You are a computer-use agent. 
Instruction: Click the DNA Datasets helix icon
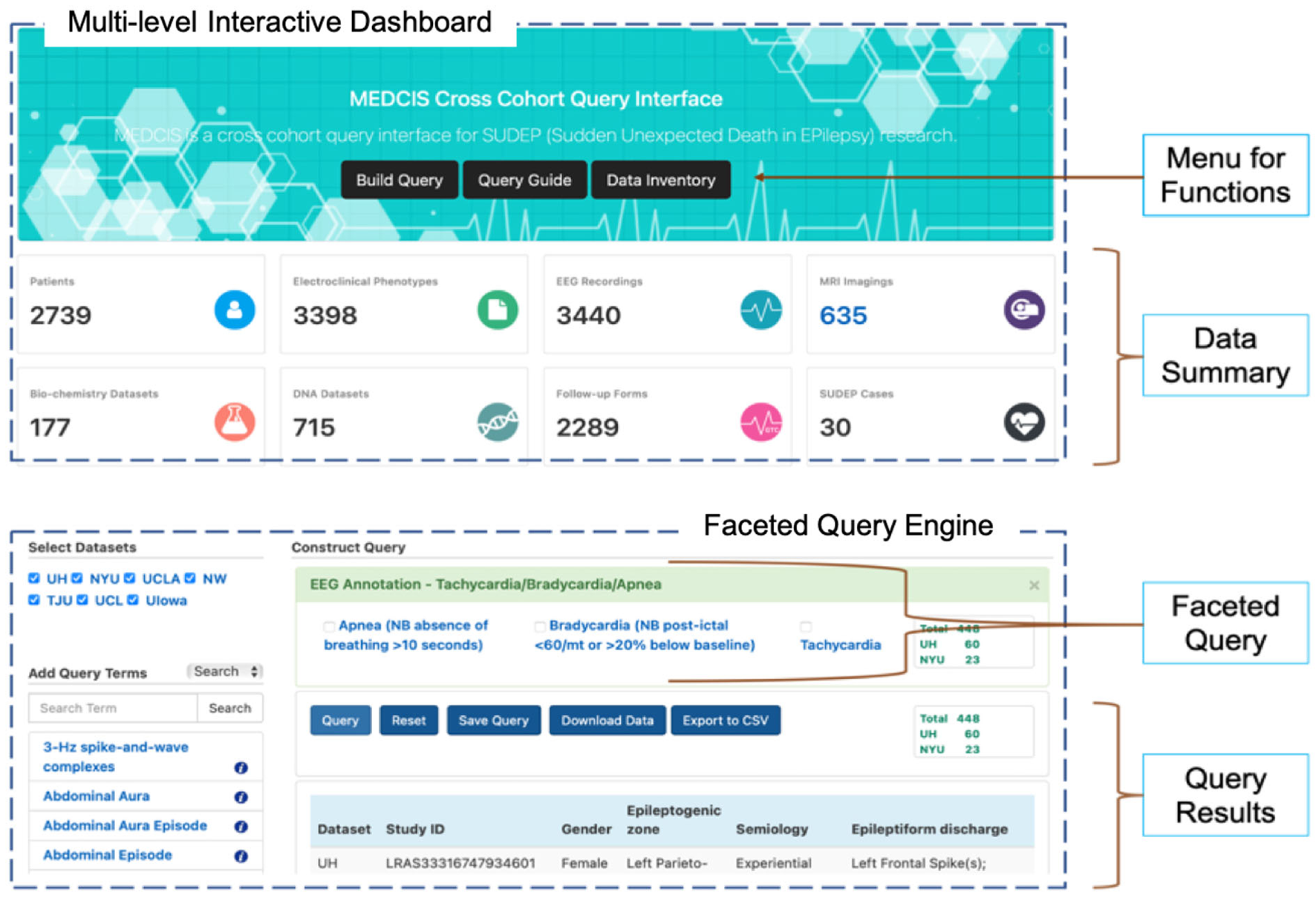pos(497,422)
